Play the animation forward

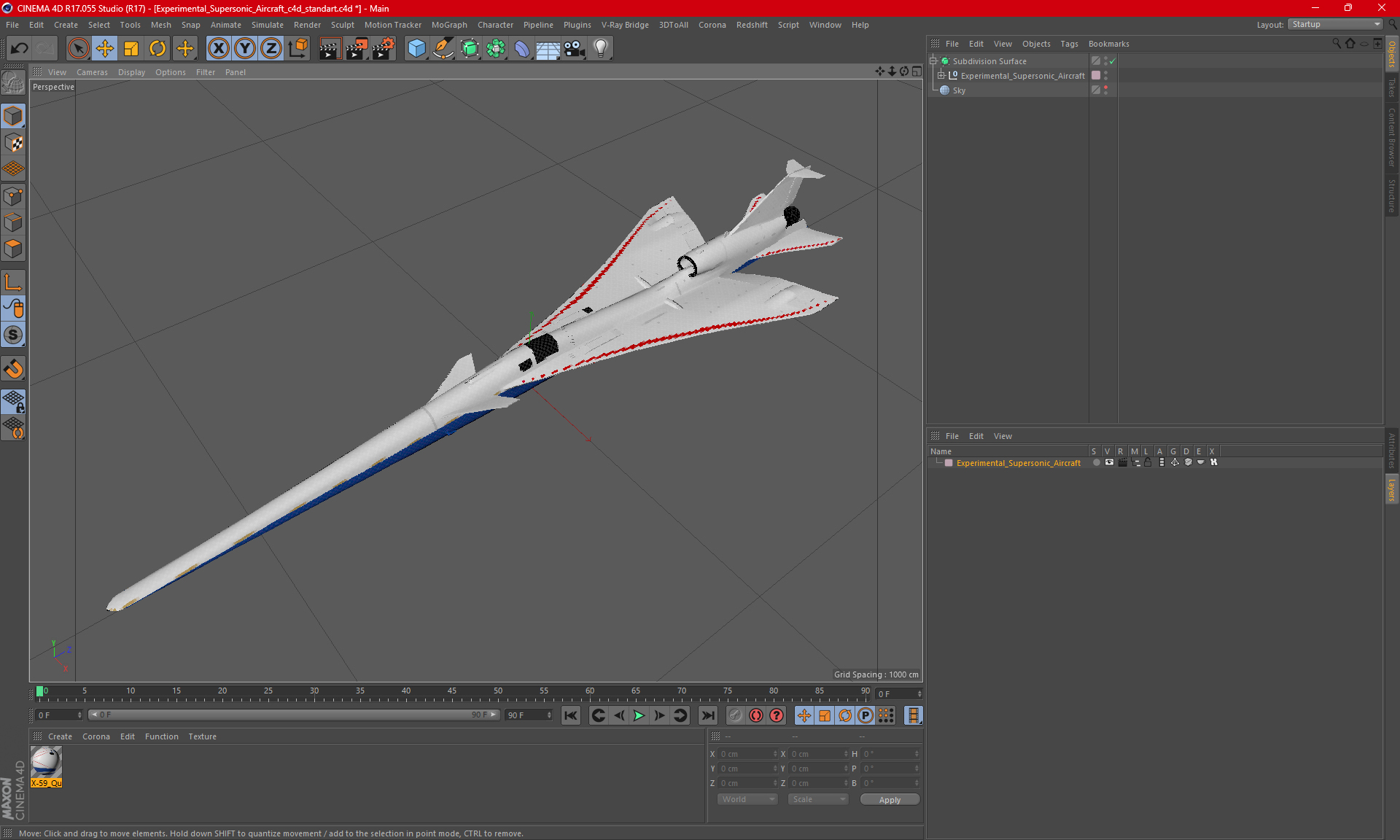tap(639, 716)
